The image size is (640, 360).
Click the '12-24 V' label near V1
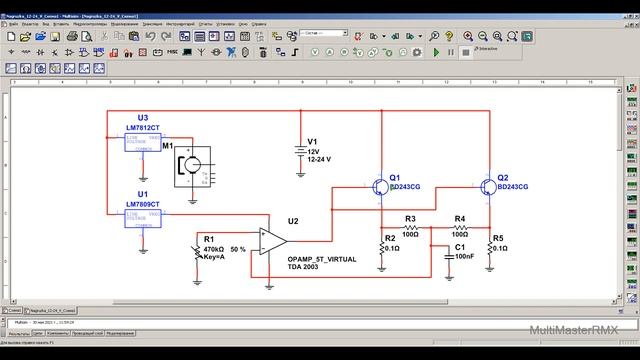coord(319,160)
